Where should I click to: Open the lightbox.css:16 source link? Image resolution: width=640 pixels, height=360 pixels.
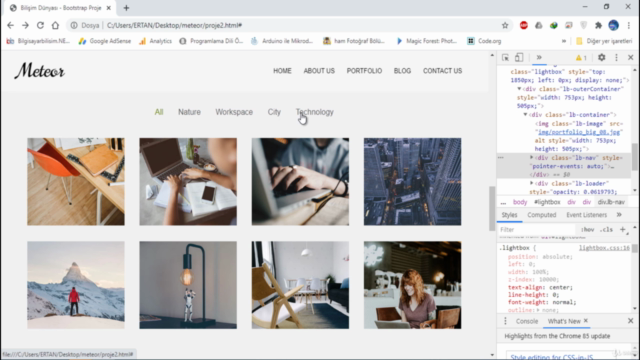pyautogui.click(x=604, y=248)
